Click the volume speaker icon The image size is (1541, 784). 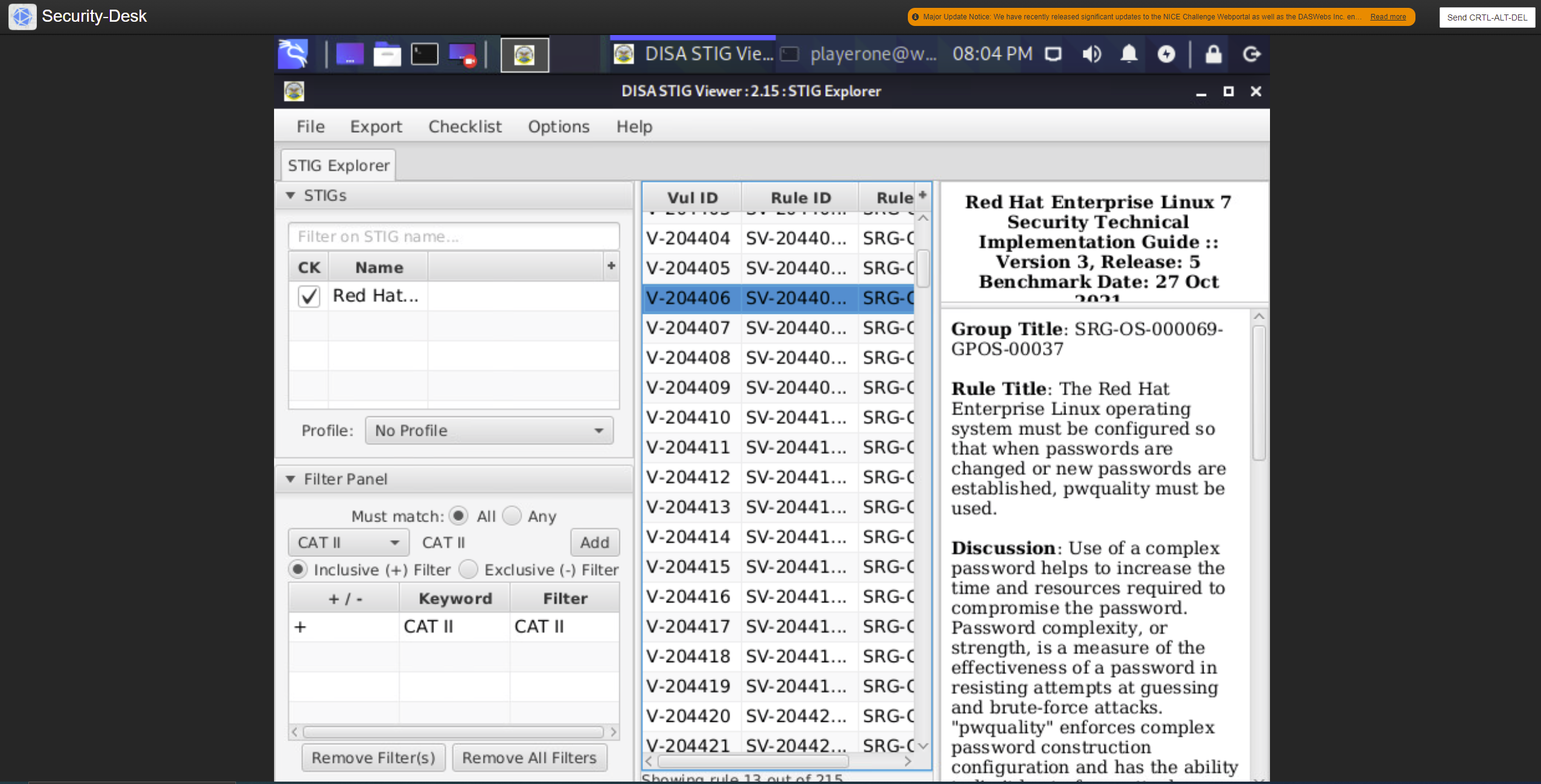coord(1091,54)
